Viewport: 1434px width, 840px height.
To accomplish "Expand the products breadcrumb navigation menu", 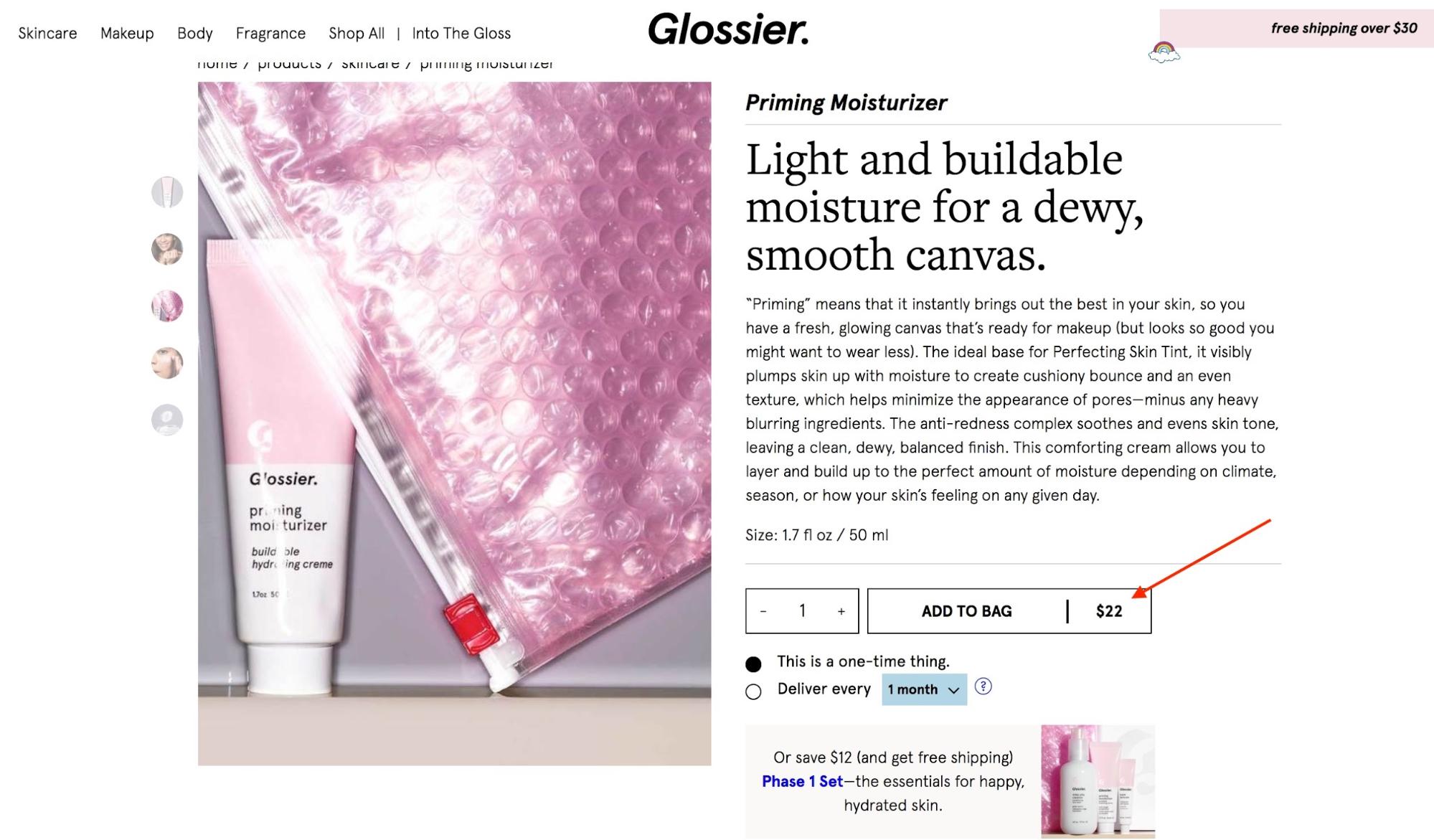I will click(288, 62).
